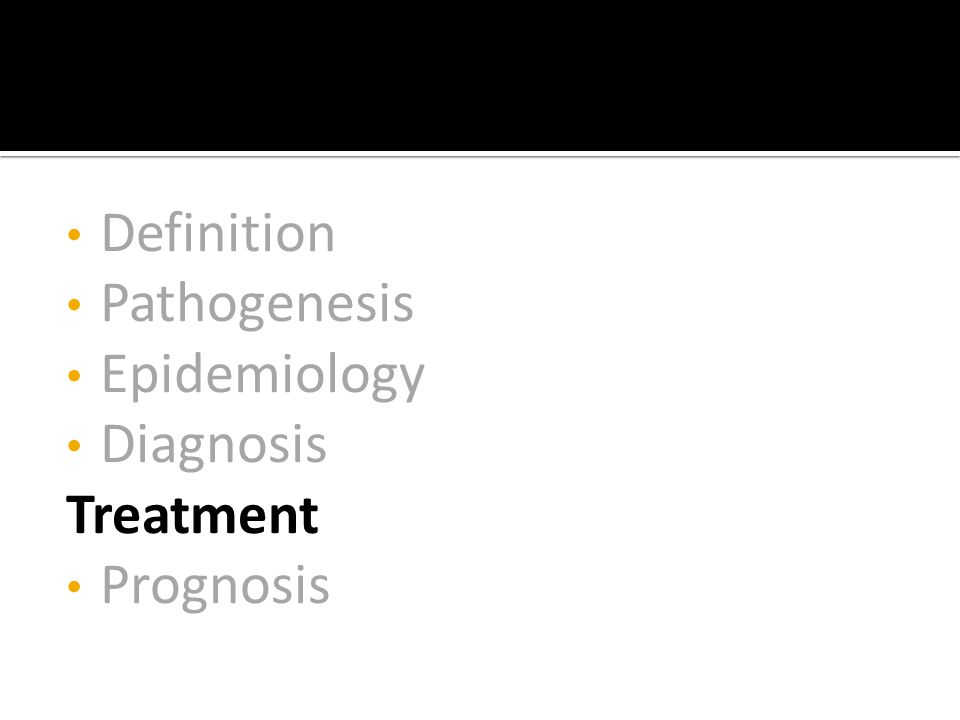Click the capital E in Epidemiology

click(x=114, y=373)
